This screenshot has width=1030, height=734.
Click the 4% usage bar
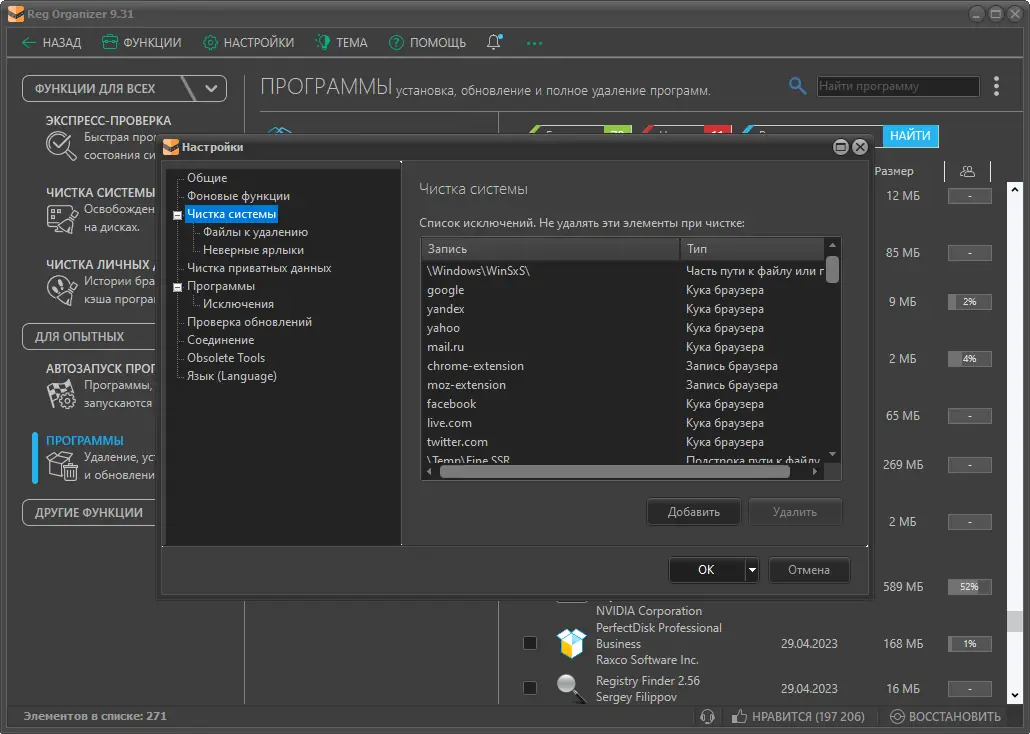(970, 359)
